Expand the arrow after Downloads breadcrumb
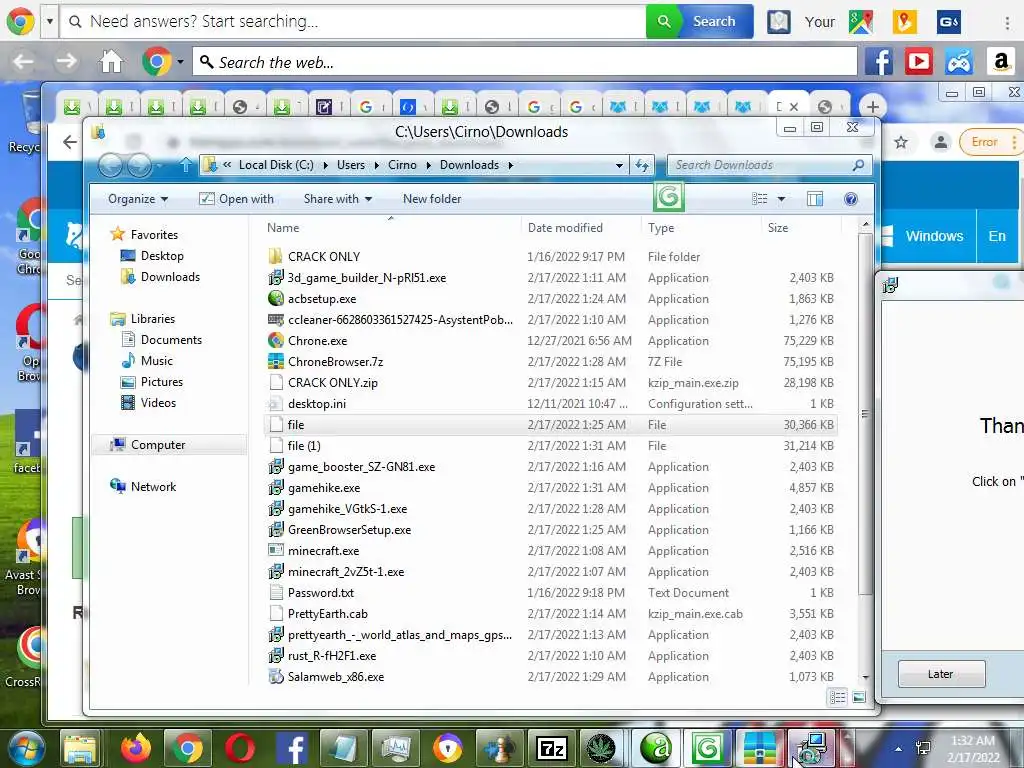Viewport: 1024px width, 768px height. point(511,165)
